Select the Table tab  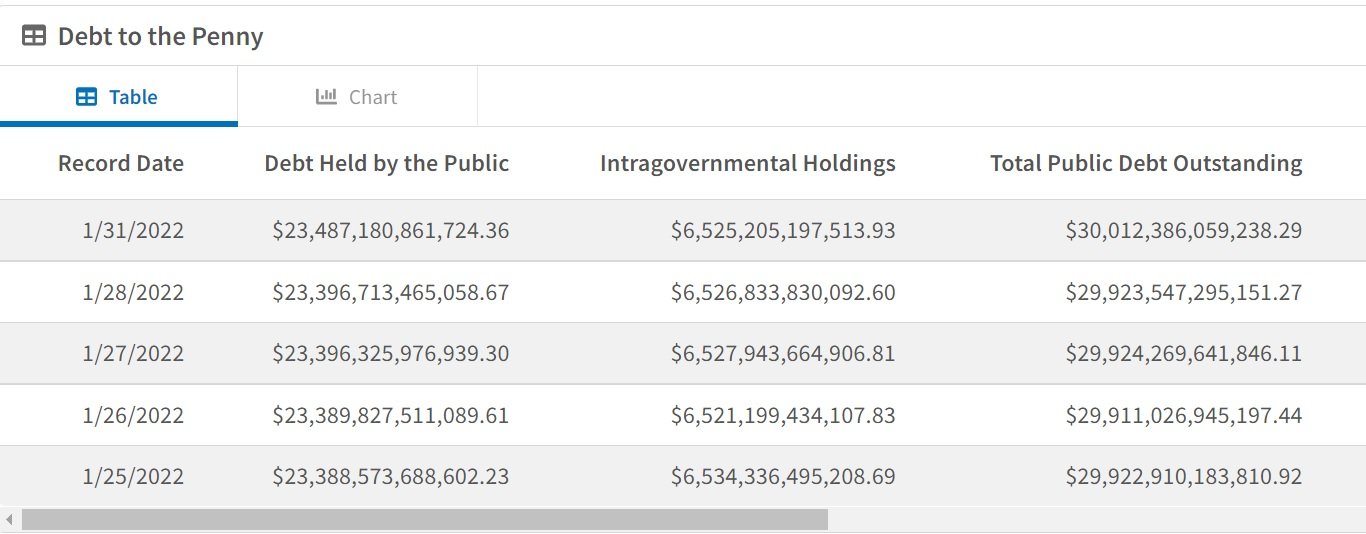click(118, 97)
